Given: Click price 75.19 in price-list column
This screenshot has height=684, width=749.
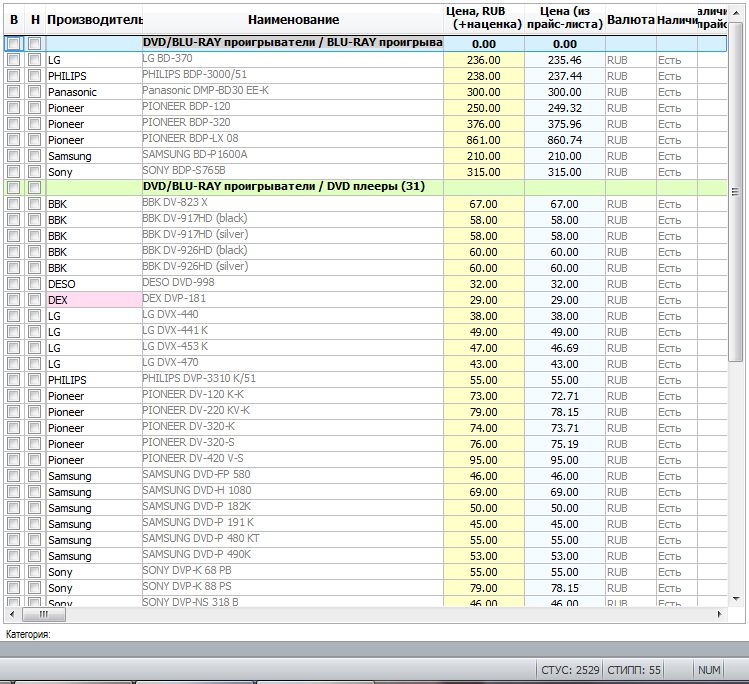Looking at the screenshot, I should pyautogui.click(x=565, y=444).
